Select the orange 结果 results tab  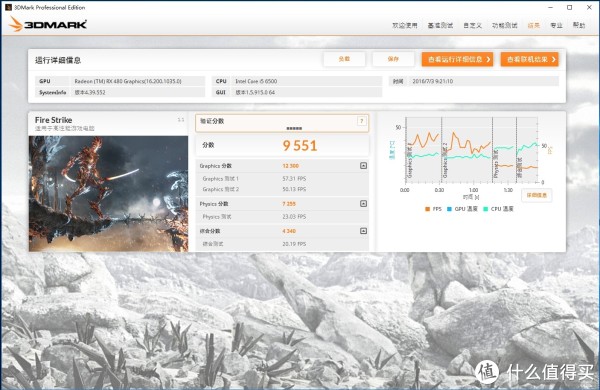pos(533,25)
